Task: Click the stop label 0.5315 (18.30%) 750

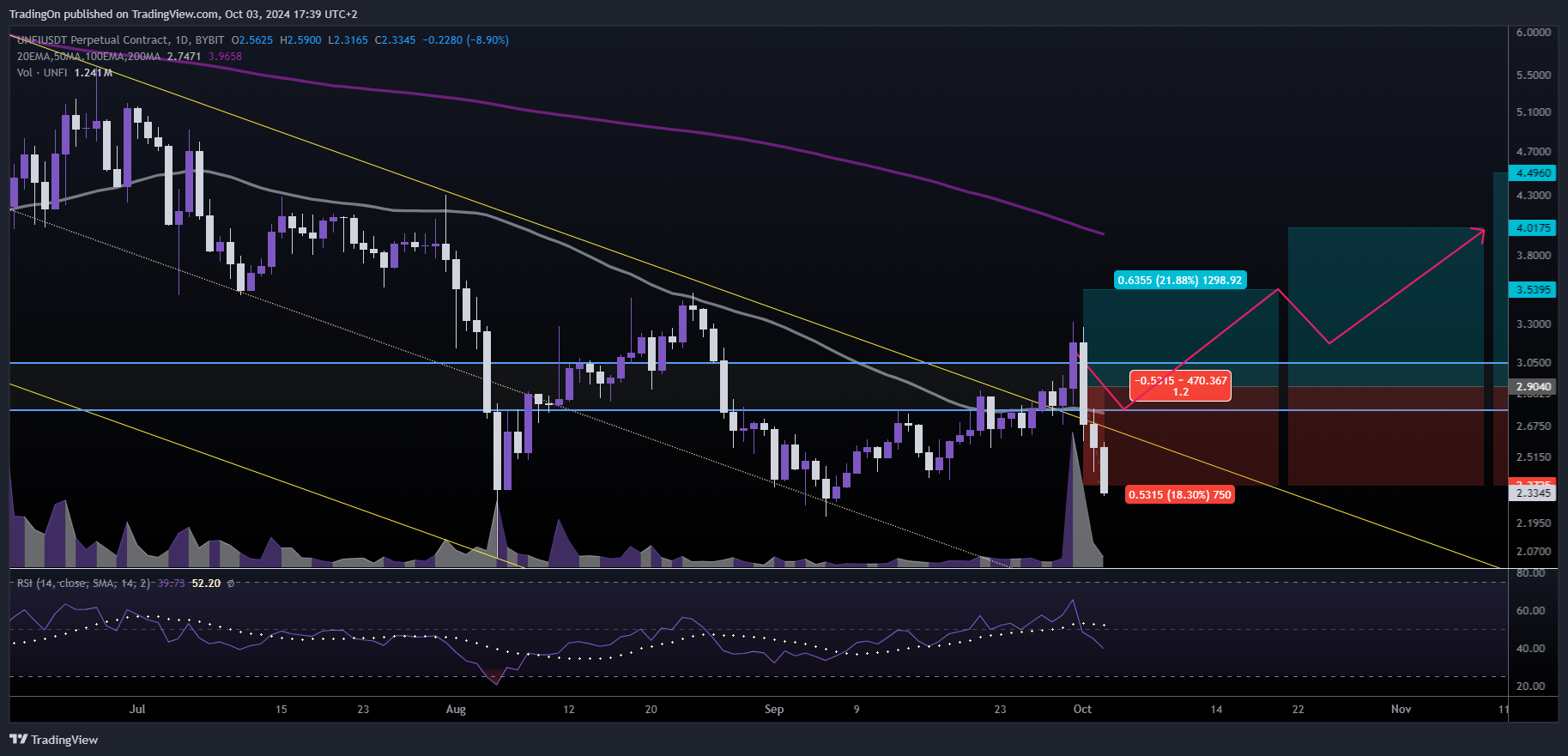Action: (x=1180, y=495)
